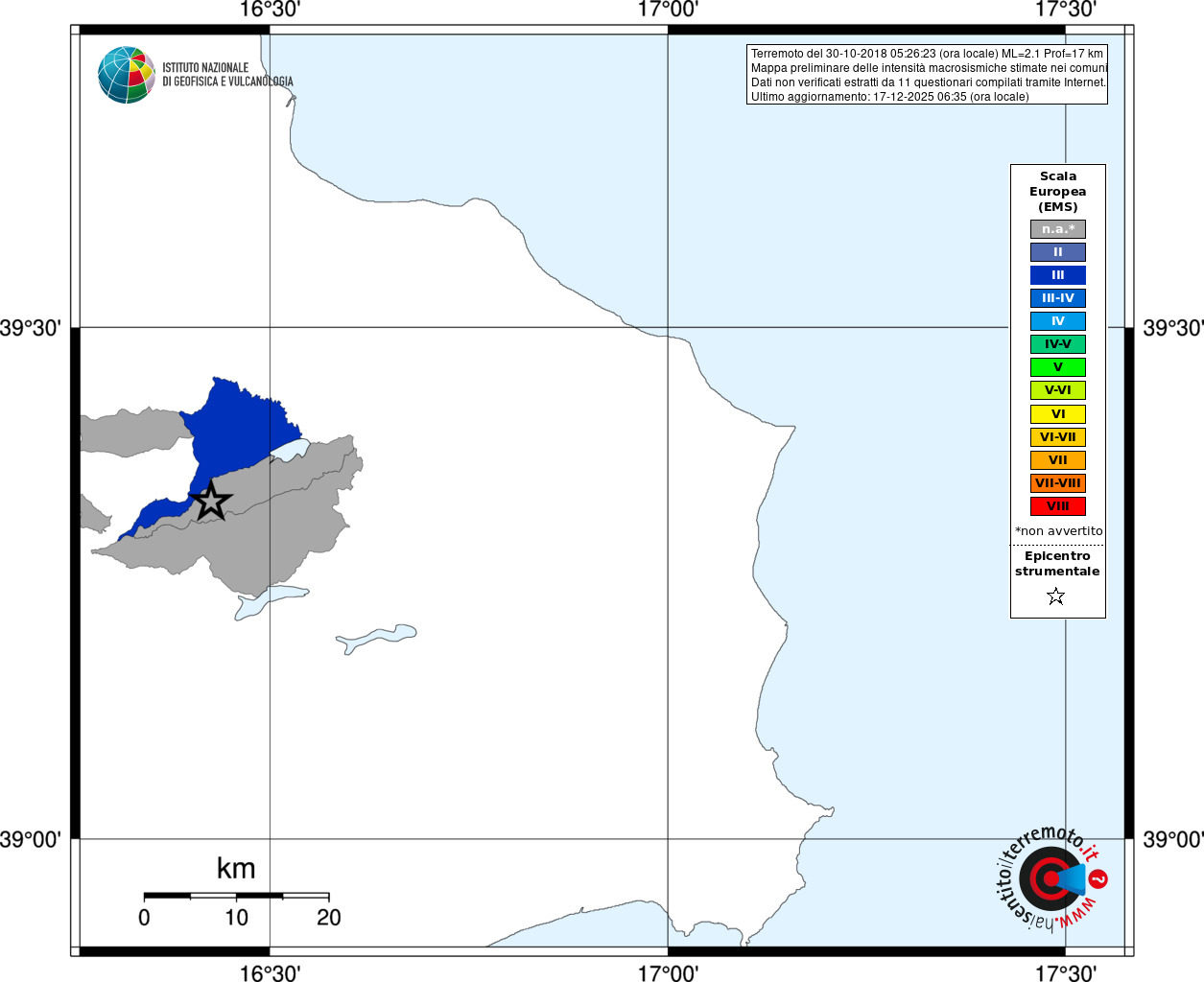Screen dimensions: 1204x982
Task: Click the epicenter star on the map
Action: [211, 501]
